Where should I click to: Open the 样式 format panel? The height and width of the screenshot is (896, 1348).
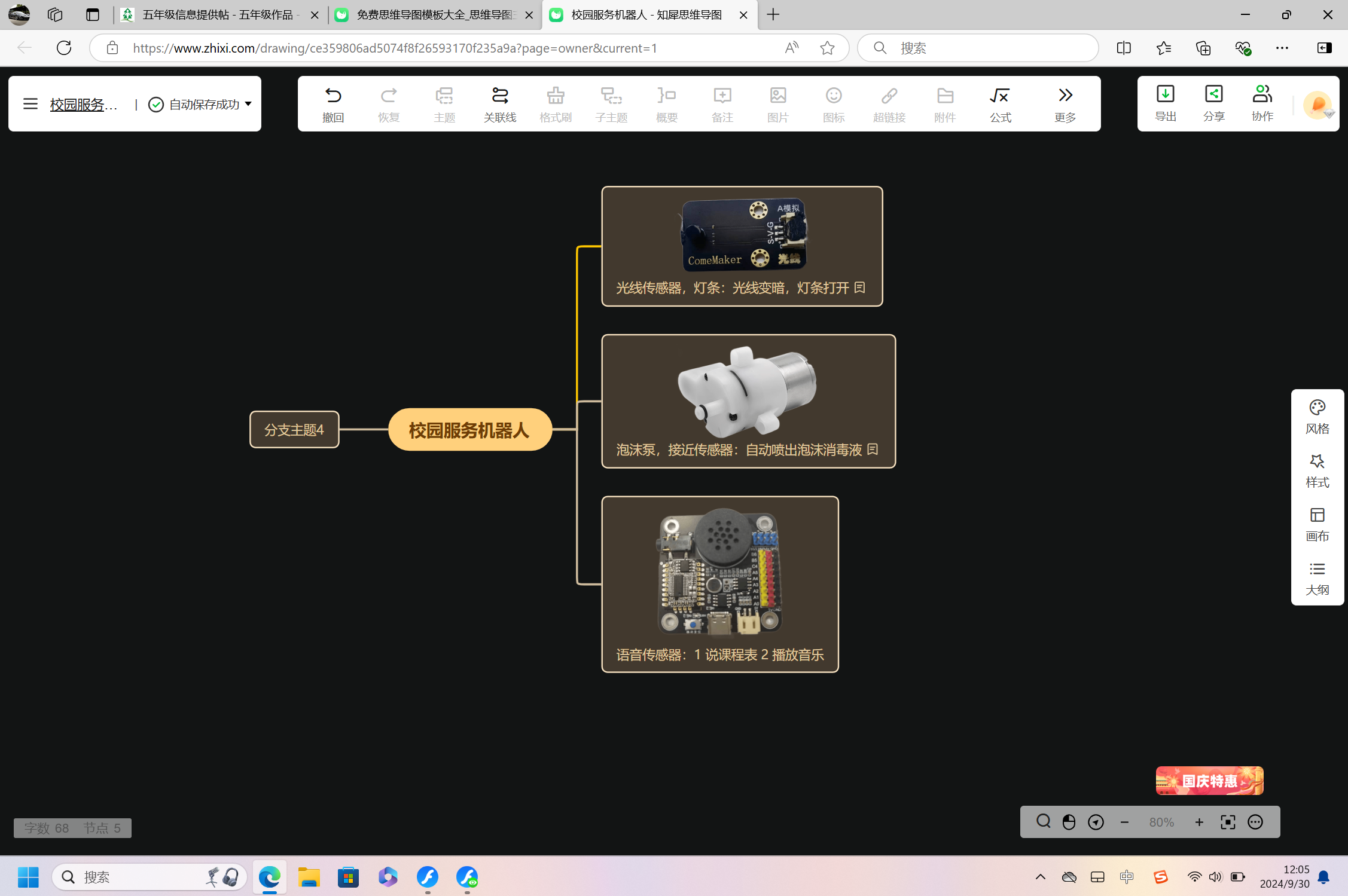pos(1317,471)
